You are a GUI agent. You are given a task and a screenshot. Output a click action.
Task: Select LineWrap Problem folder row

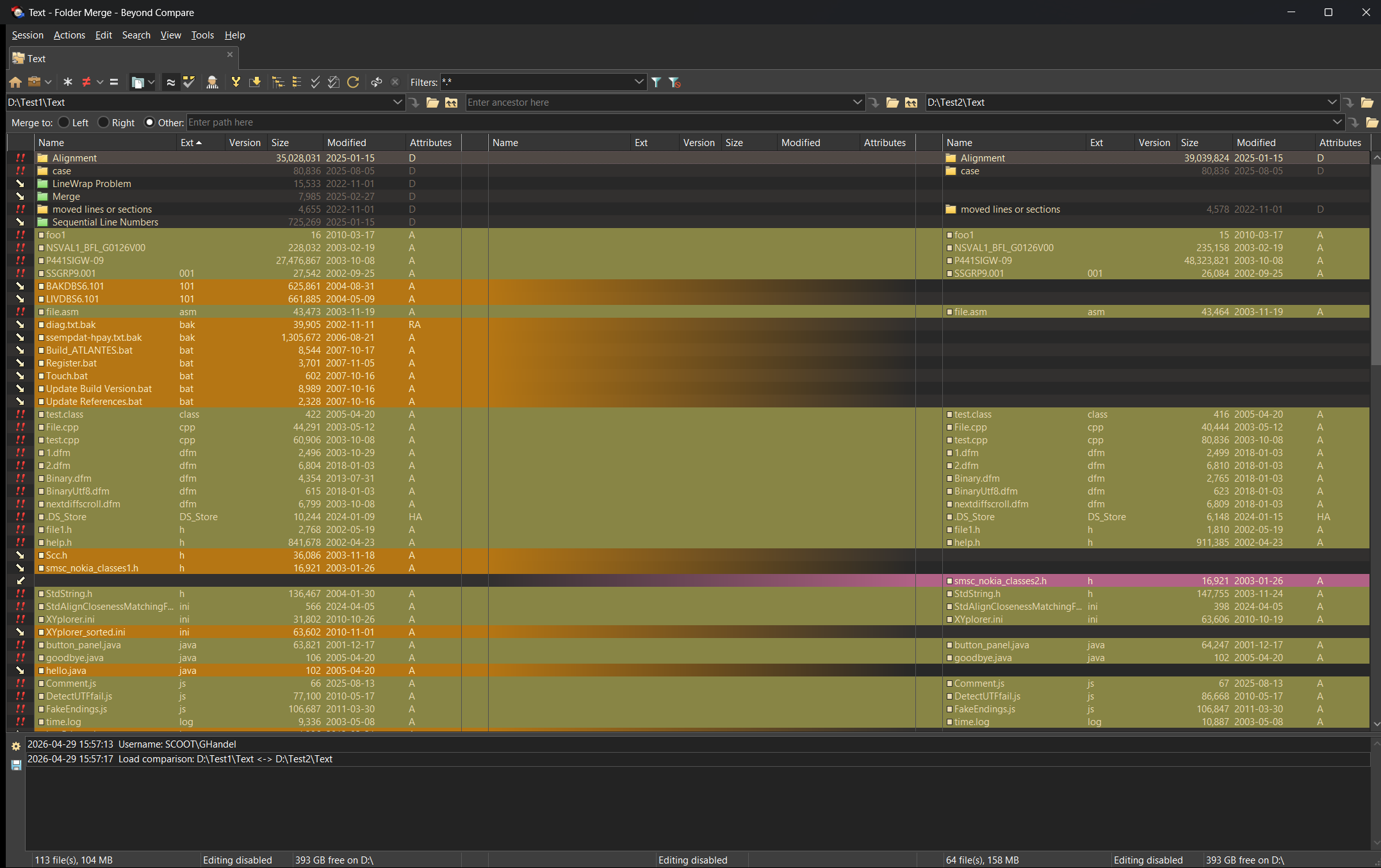tap(247, 184)
